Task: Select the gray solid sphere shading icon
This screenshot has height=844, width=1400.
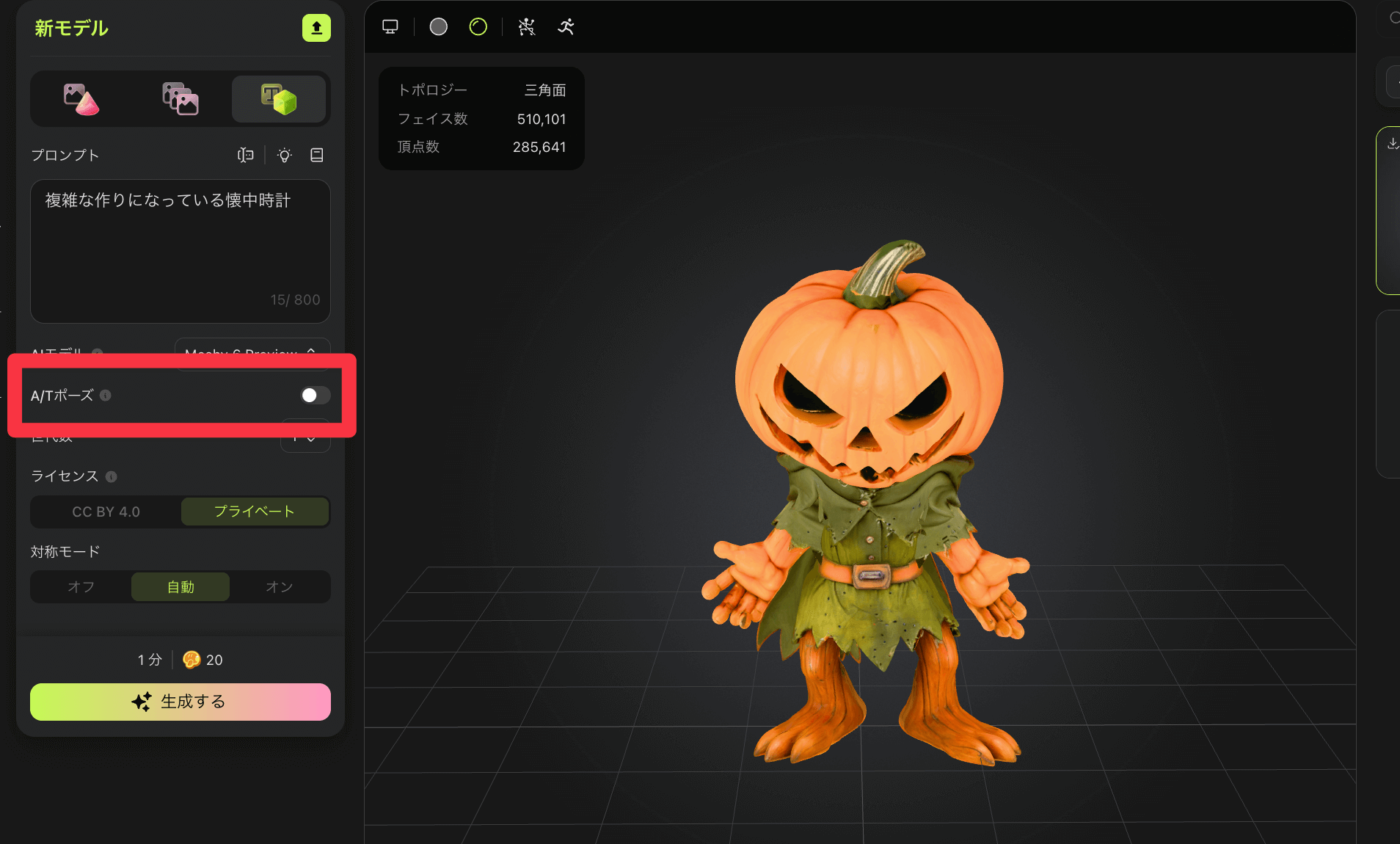Action: coord(439,27)
